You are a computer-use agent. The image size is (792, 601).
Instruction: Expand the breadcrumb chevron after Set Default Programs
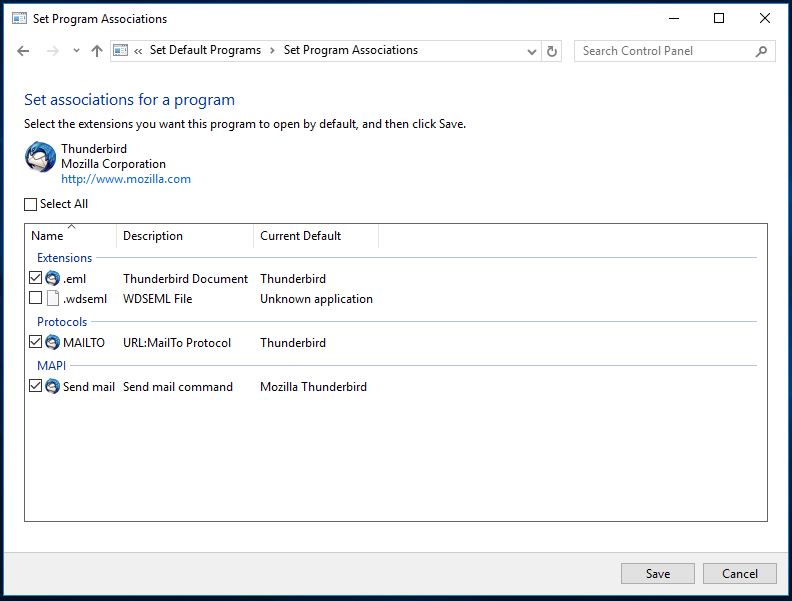[x=272, y=51]
